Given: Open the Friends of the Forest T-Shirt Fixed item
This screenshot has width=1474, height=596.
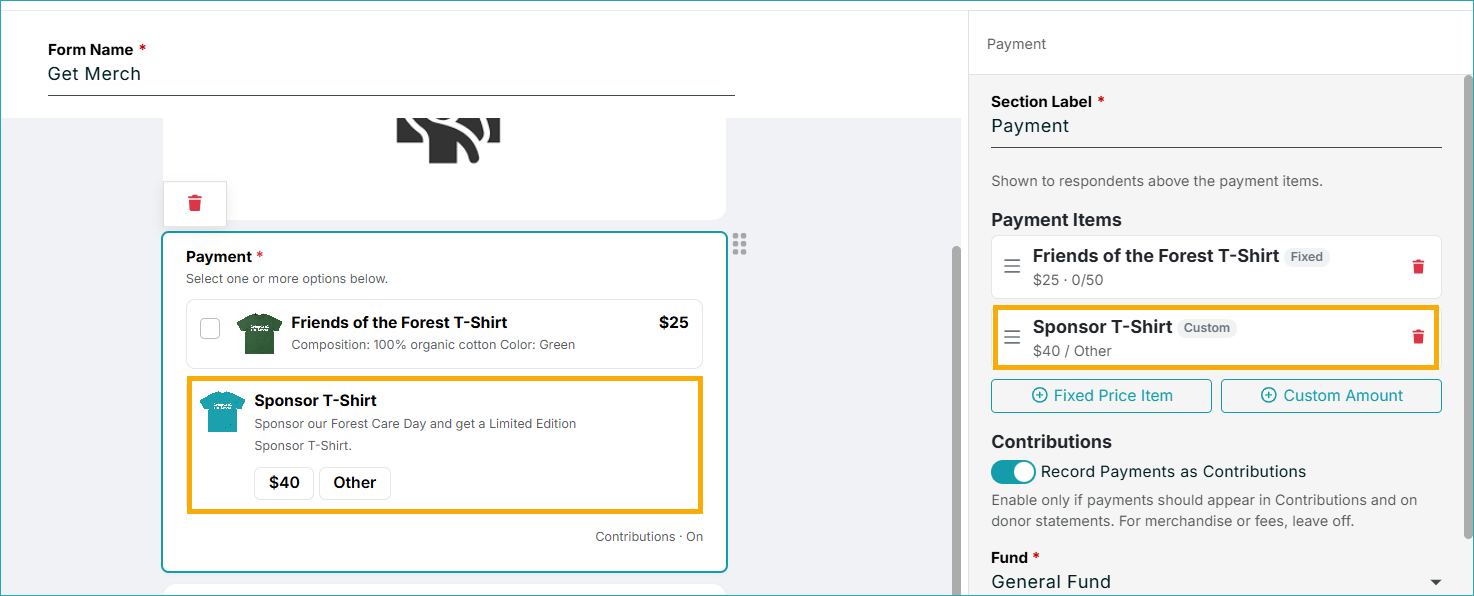Looking at the screenshot, I should [1216, 267].
